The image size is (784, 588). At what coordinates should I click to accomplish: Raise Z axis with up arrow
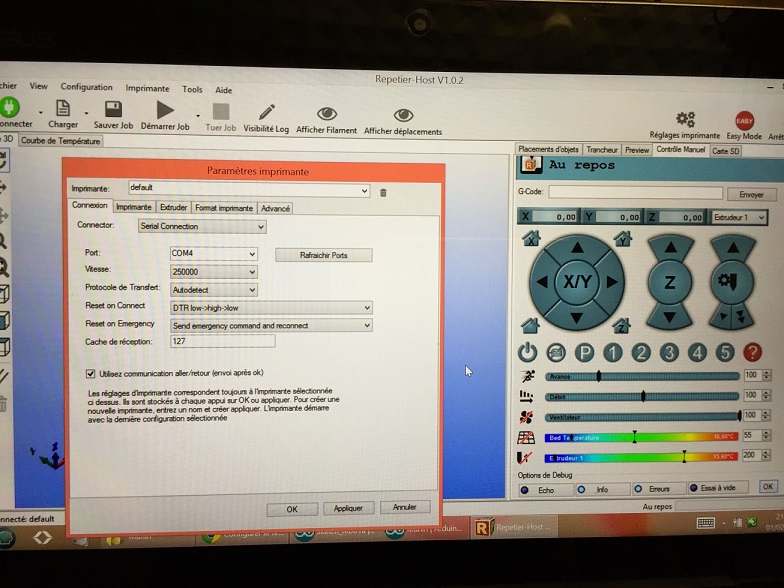tap(670, 247)
